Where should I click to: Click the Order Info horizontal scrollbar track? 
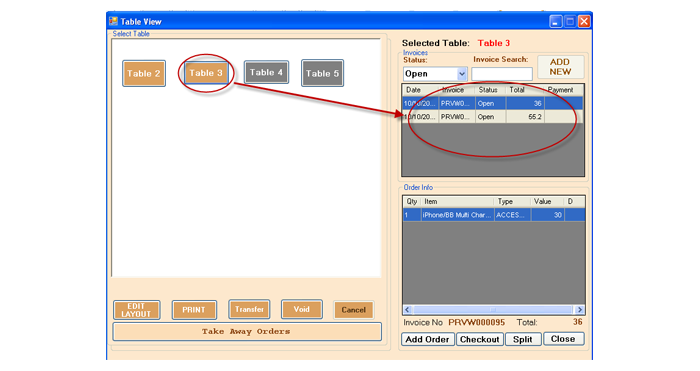click(493, 309)
